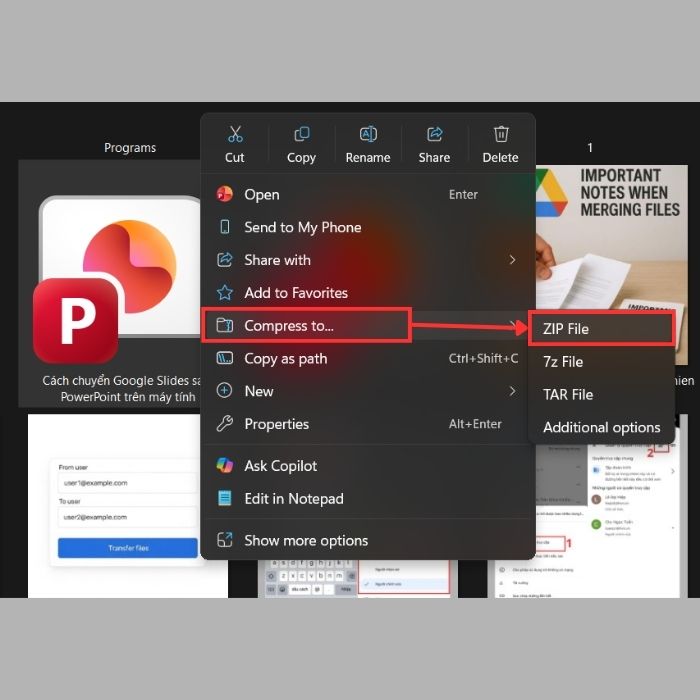This screenshot has width=700, height=700.
Task: Open the Important Notes When Merging Files thumbnail
Action: point(612,265)
